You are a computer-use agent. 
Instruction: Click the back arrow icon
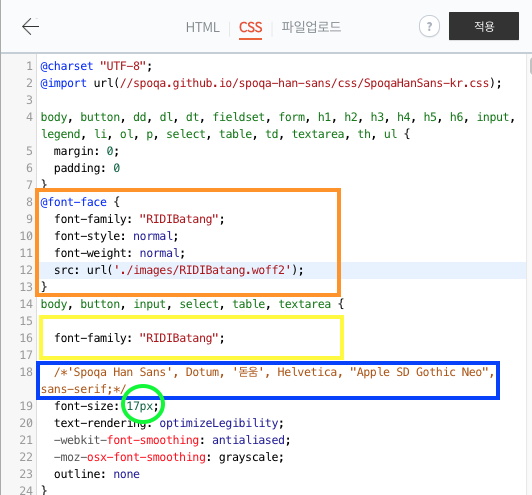31,26
